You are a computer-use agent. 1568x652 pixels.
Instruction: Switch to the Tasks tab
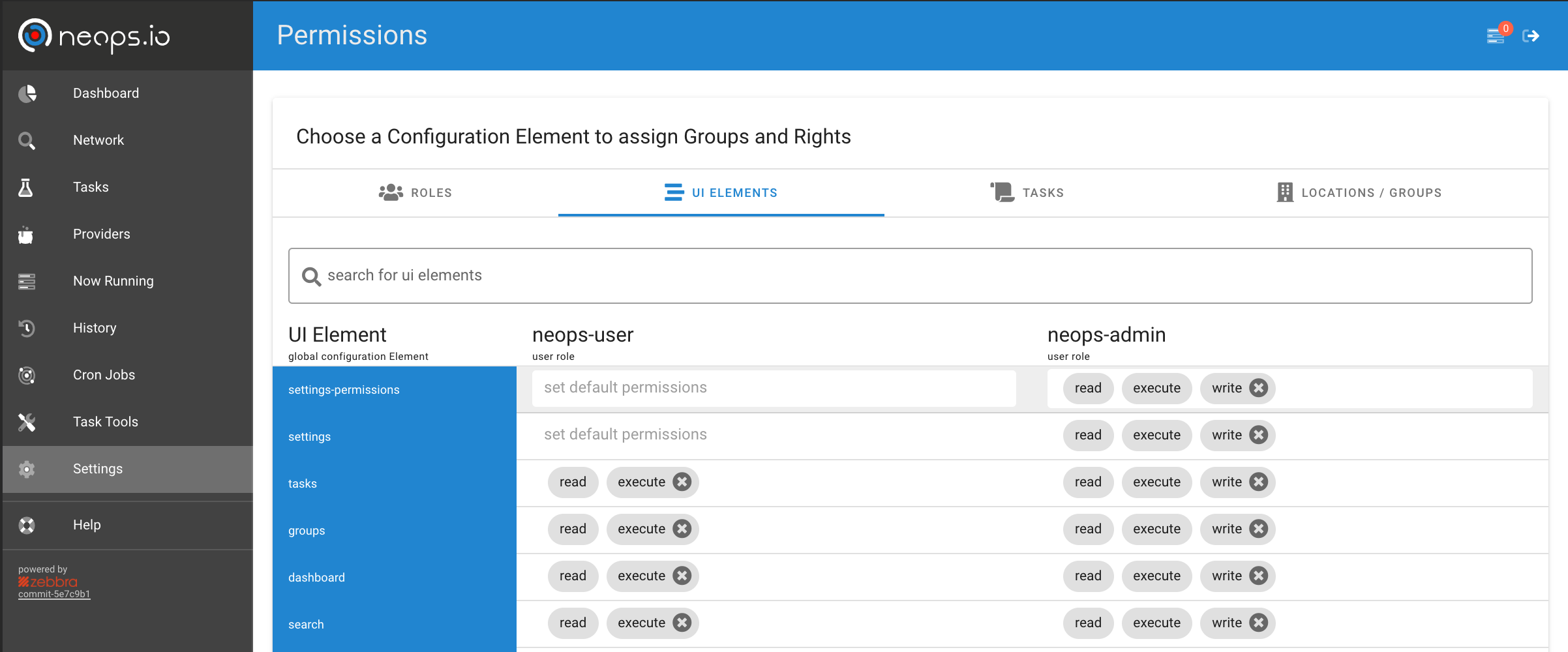[x=1027, y=193]
